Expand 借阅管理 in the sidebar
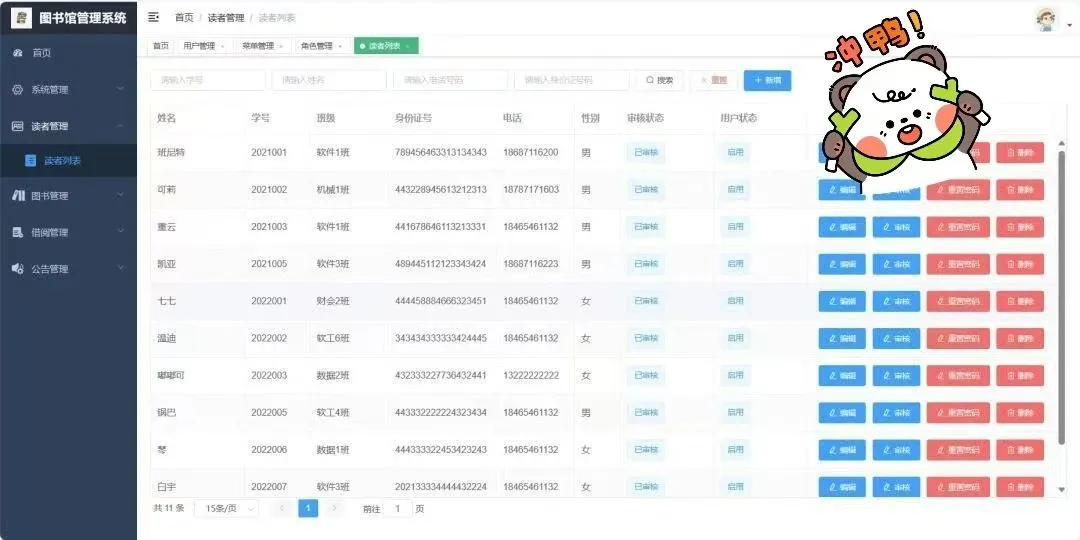The image size is (1080, 540). tap(68, 232)
